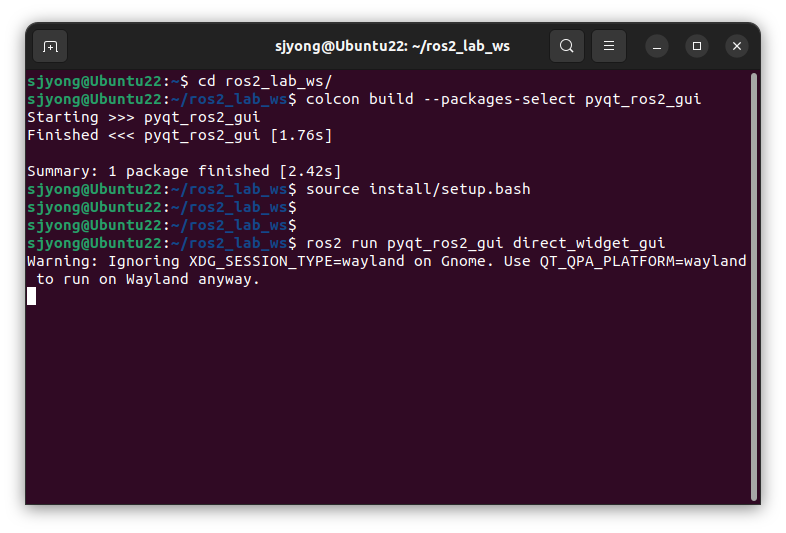Click the colcon build command text
This screenshot has height=533, width=786.
coord(503,99)
